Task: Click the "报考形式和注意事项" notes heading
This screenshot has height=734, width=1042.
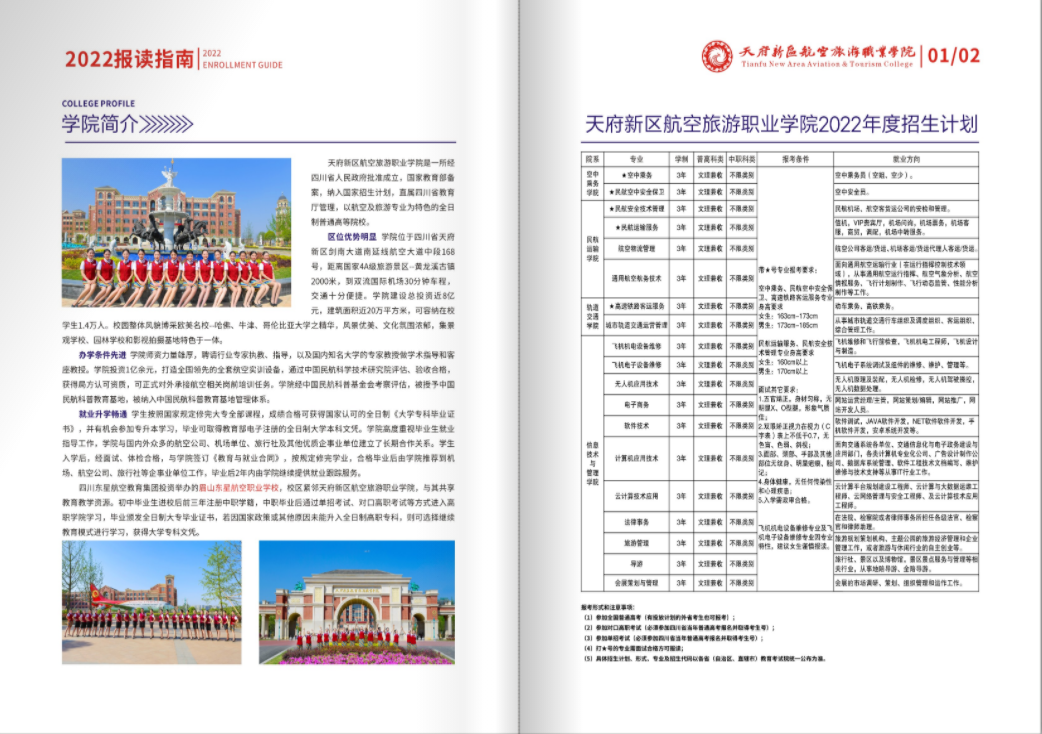Action: point(607,607)
